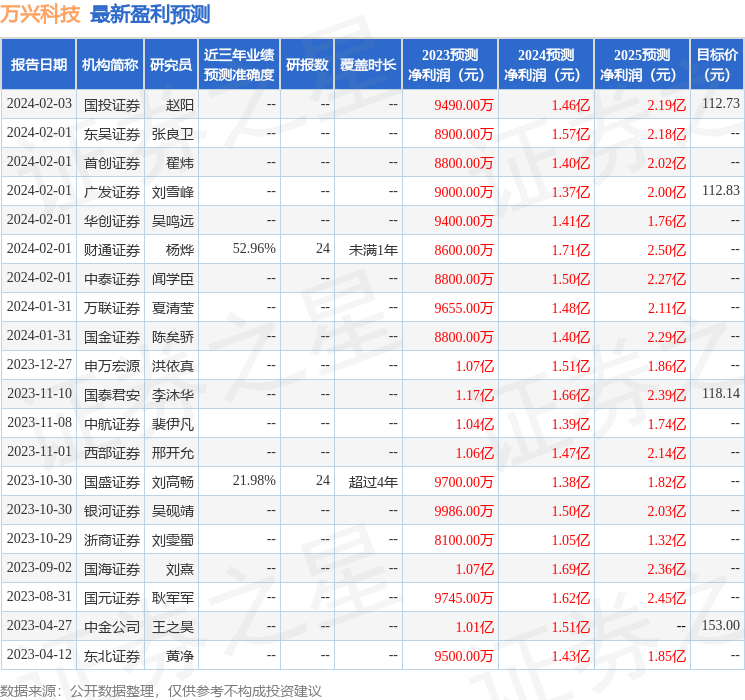Click the 报告日期 column header

(38, 65)
